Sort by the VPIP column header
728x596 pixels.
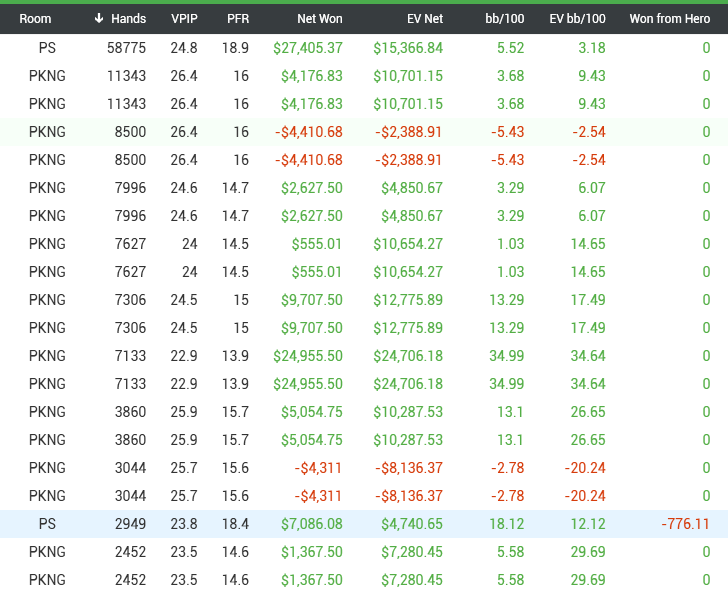click(184, 19)
